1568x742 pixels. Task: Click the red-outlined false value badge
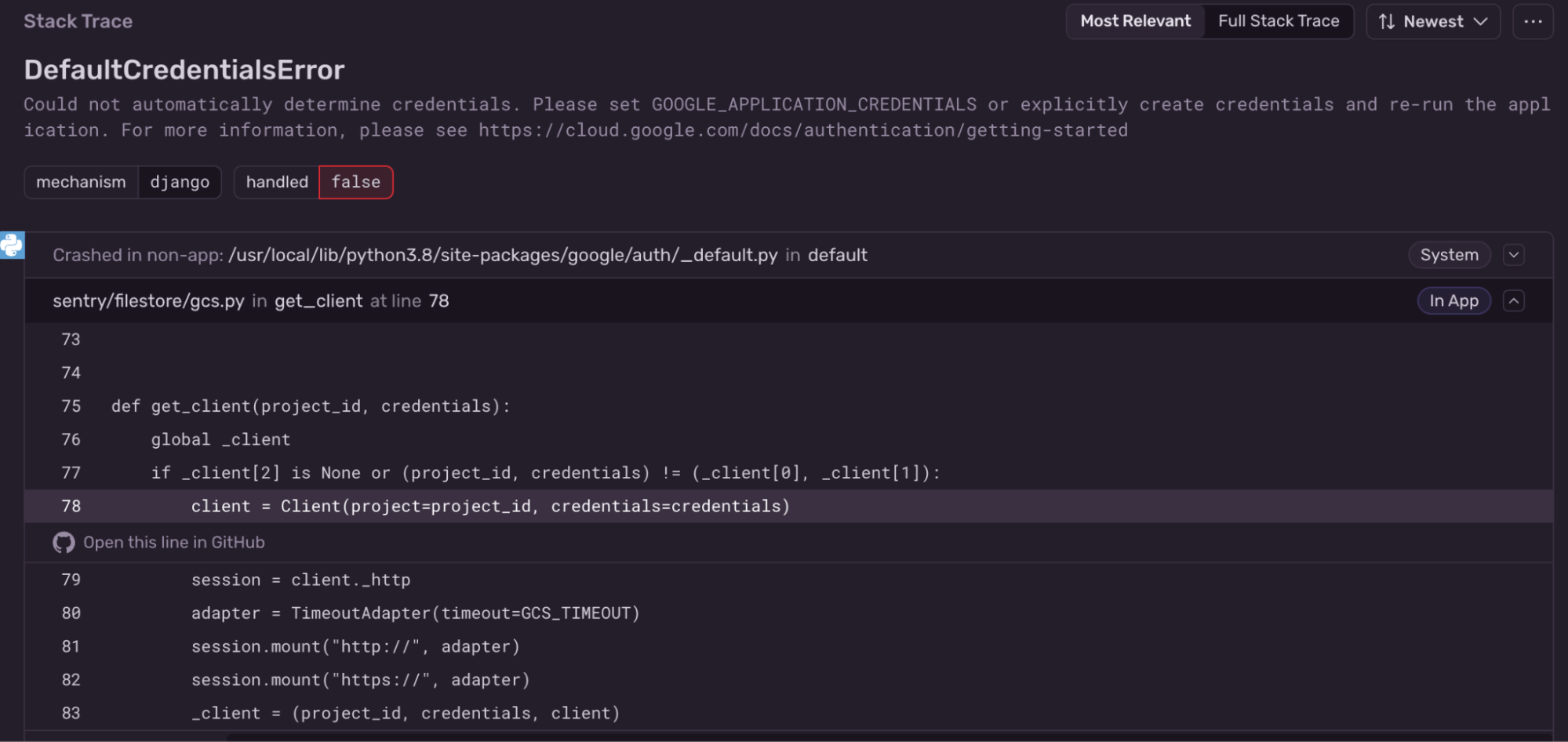click(355, 182)
